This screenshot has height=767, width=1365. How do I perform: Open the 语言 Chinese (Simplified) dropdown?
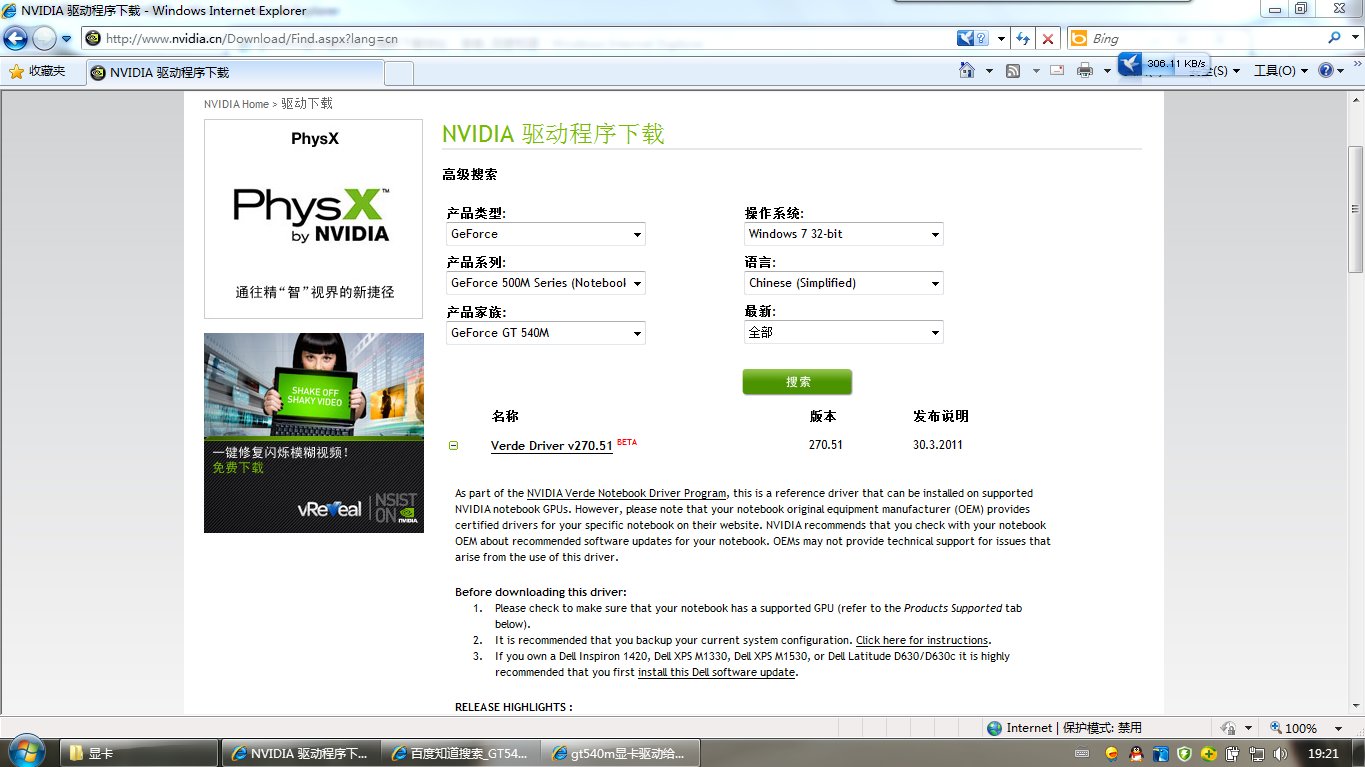pyautogui.click(x=843, y=283)
